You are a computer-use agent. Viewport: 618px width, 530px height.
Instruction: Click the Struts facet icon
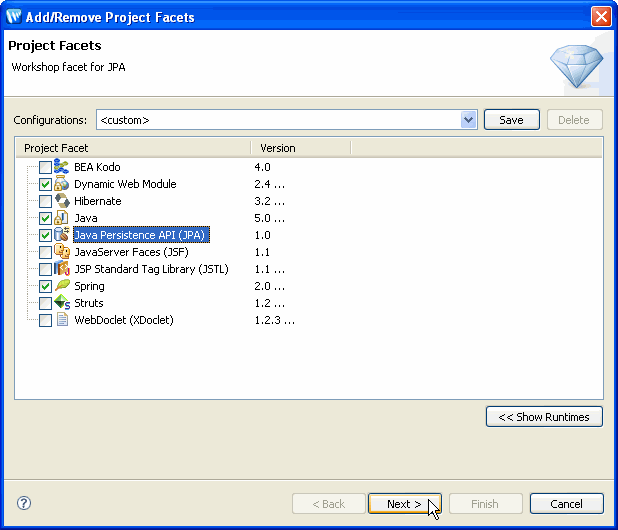click(x=61, y=303)
